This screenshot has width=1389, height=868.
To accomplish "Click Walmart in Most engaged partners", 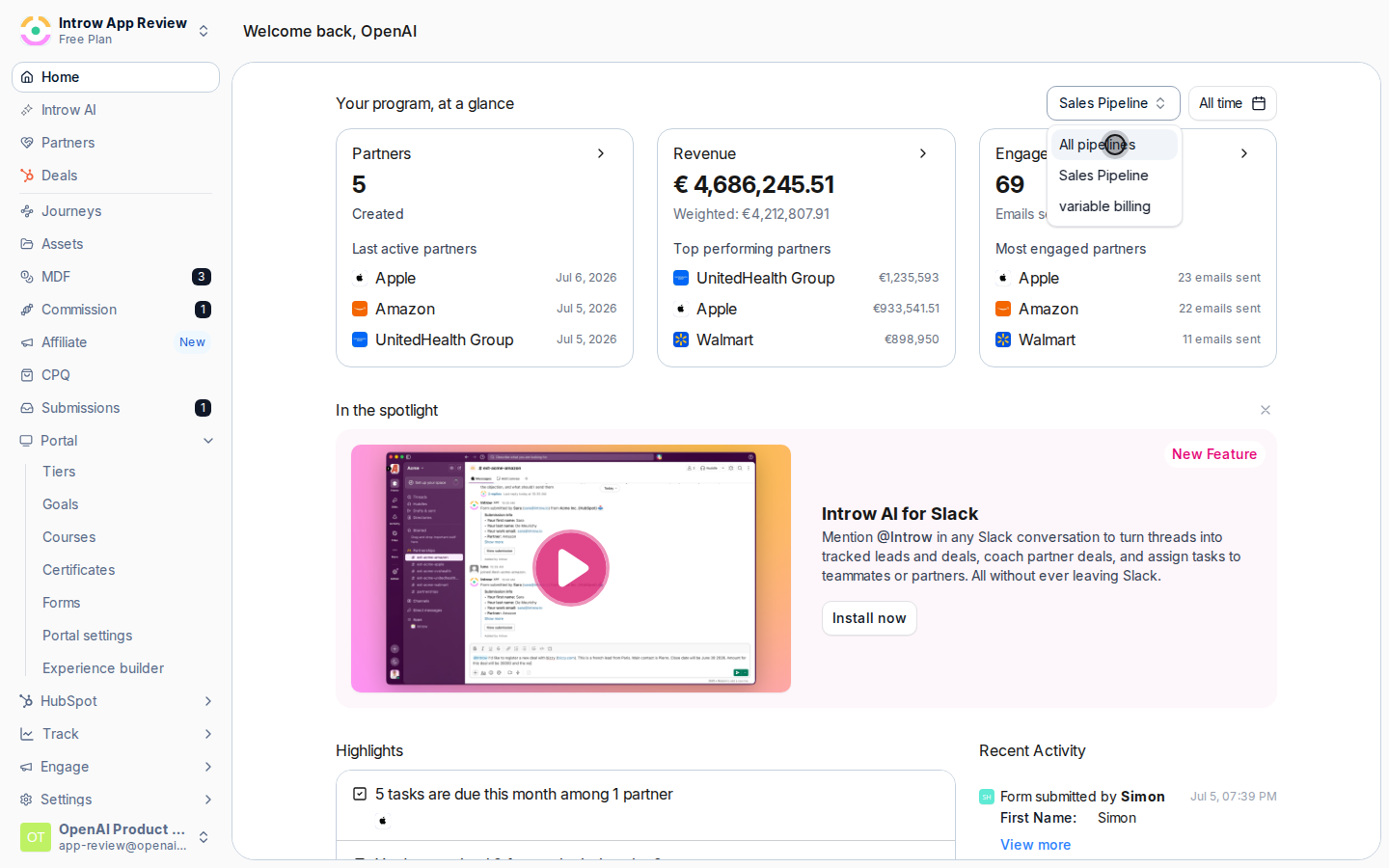I will [1047, 339].
